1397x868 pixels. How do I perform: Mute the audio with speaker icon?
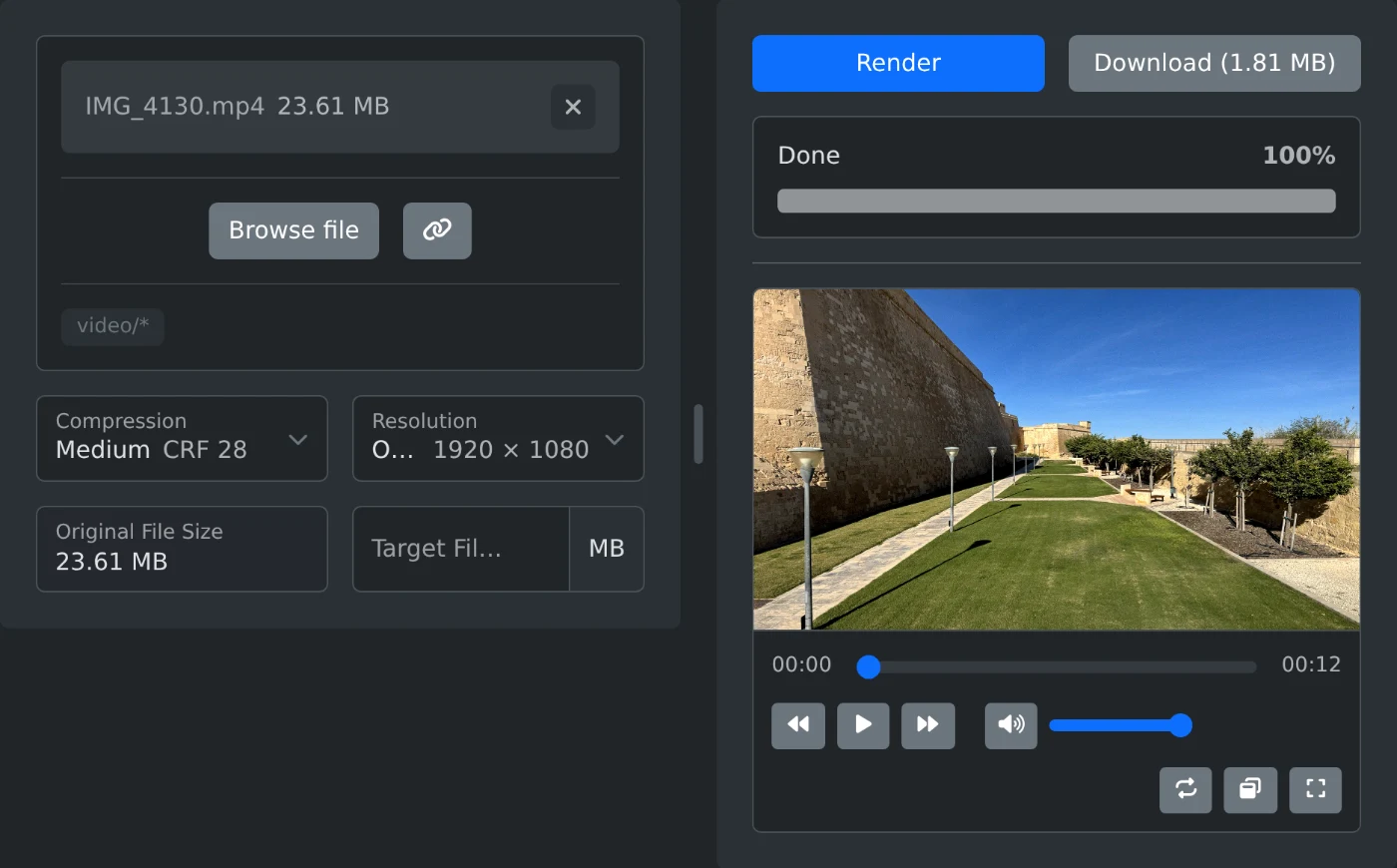[x=1011, y=725]
